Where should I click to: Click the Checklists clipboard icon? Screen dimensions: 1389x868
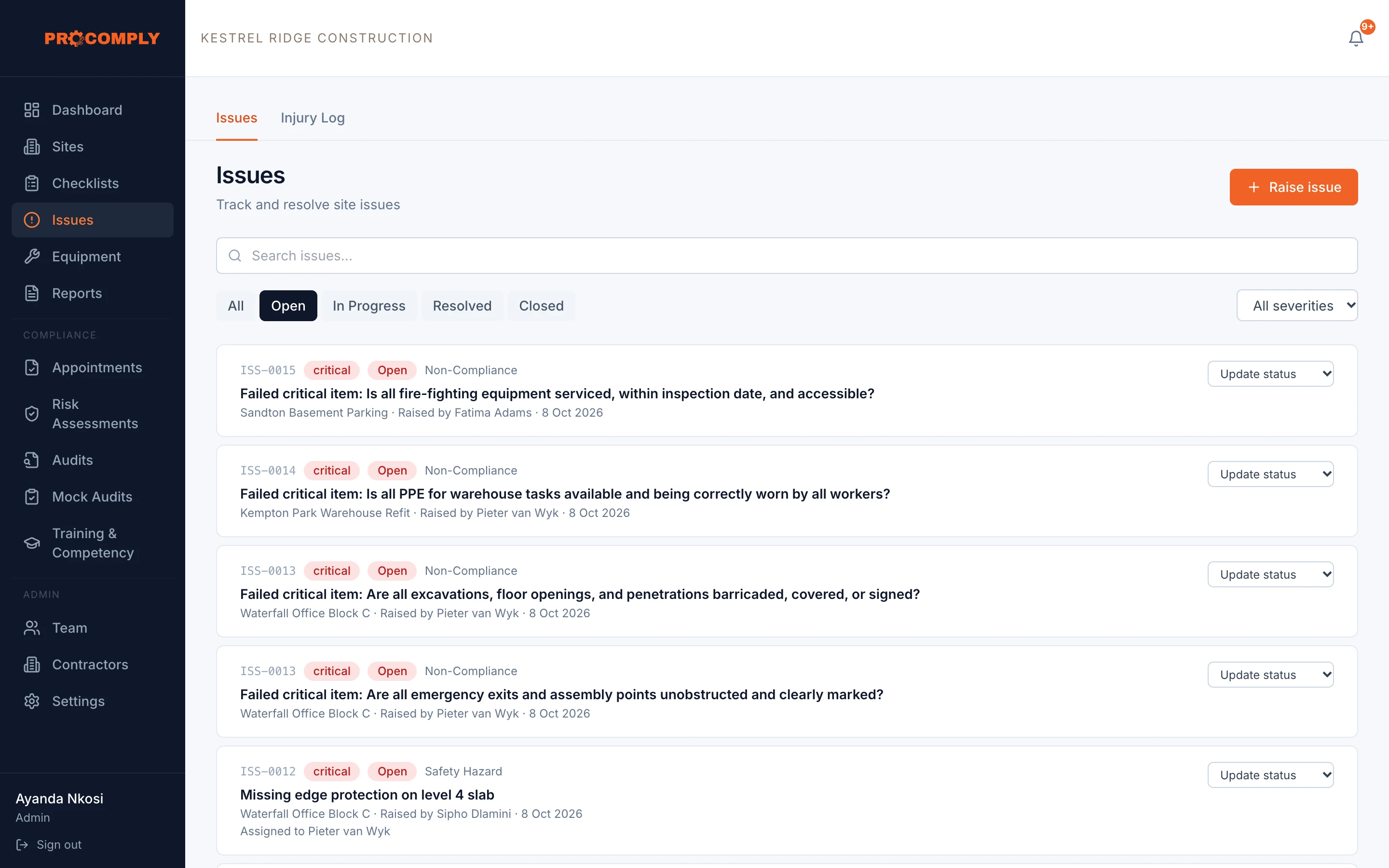tap(31, 183)
